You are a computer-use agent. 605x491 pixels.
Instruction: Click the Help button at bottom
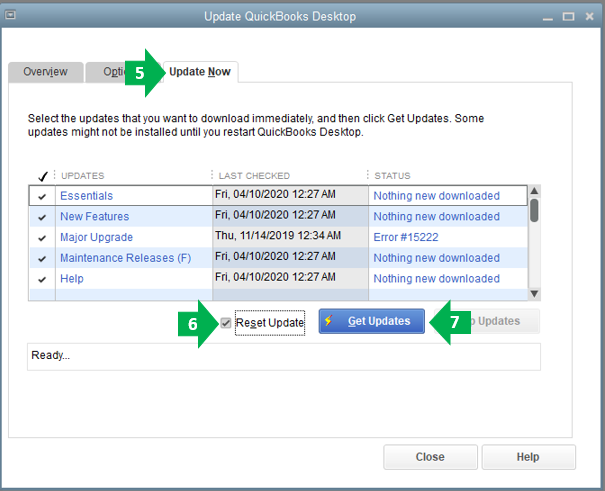(x=528, y=457)
